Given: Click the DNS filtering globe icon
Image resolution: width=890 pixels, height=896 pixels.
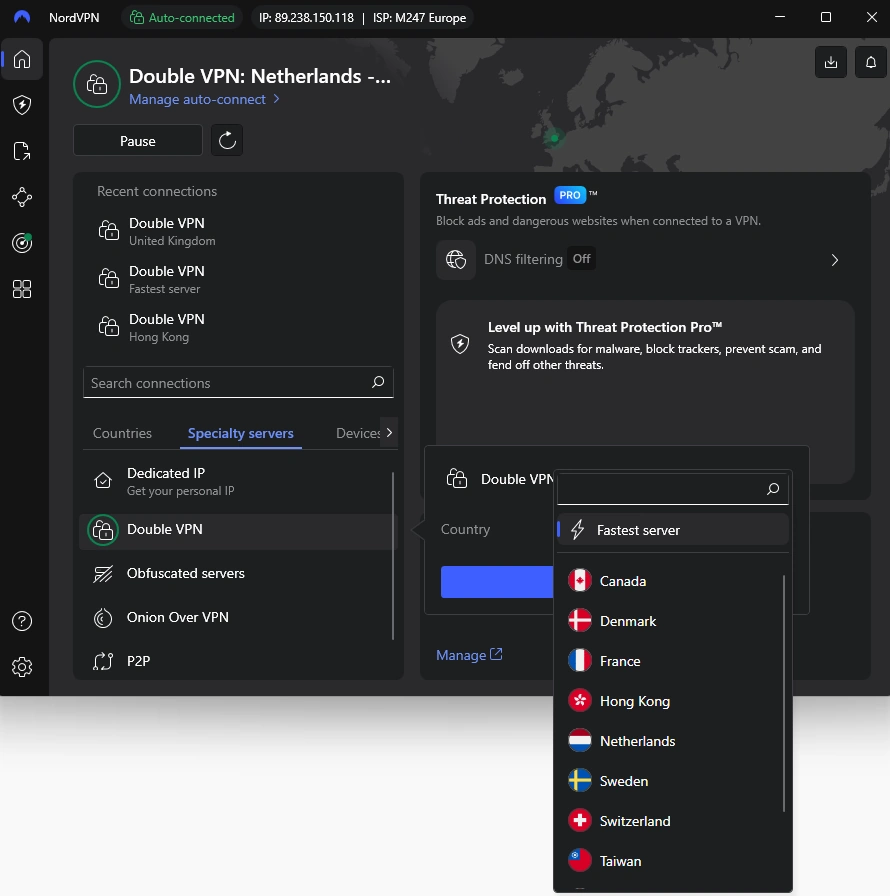Looking at the screenshot, I should 456,260.
